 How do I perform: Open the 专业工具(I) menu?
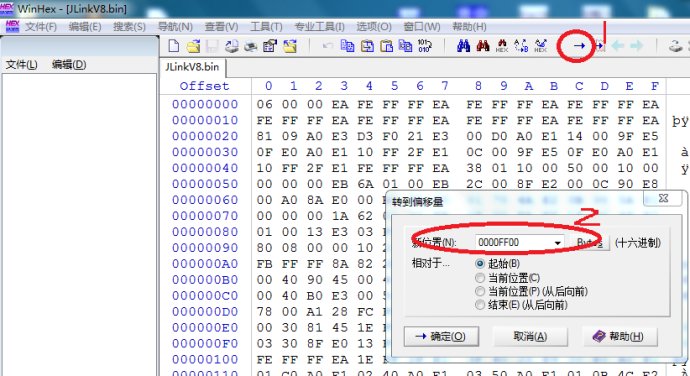319,27
